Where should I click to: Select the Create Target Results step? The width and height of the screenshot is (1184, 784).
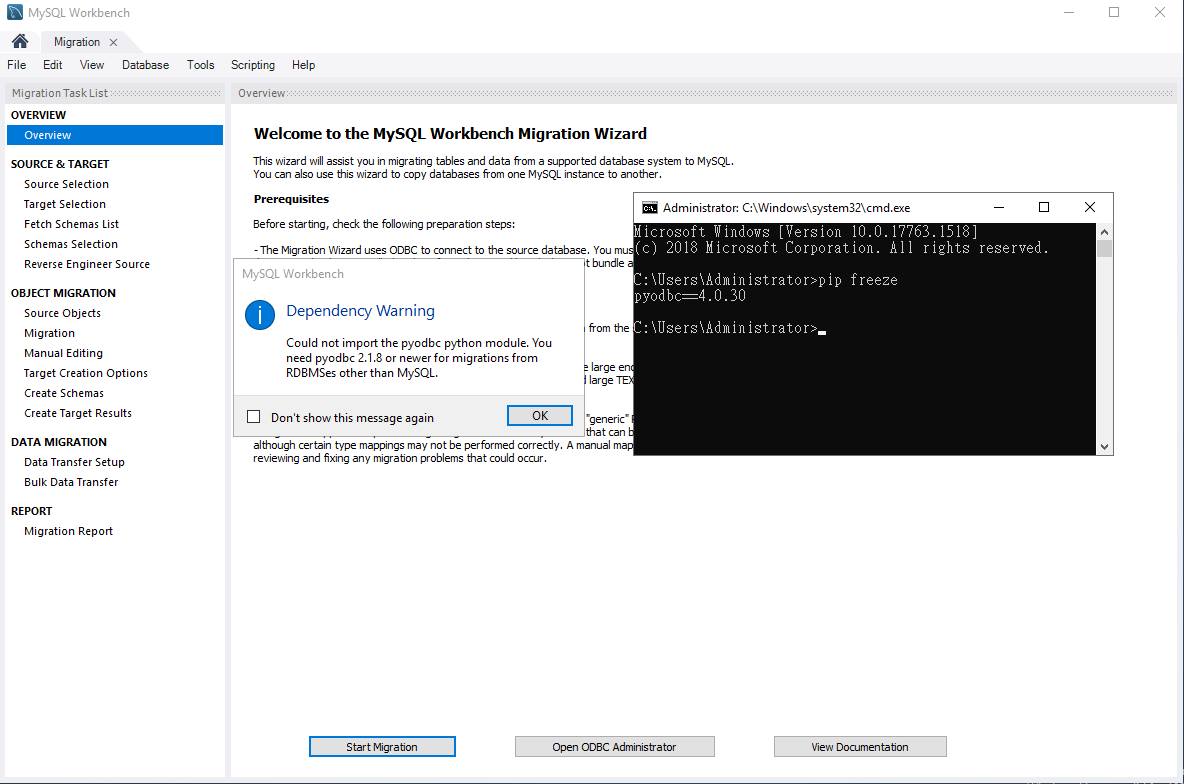[x=78, y=413]
